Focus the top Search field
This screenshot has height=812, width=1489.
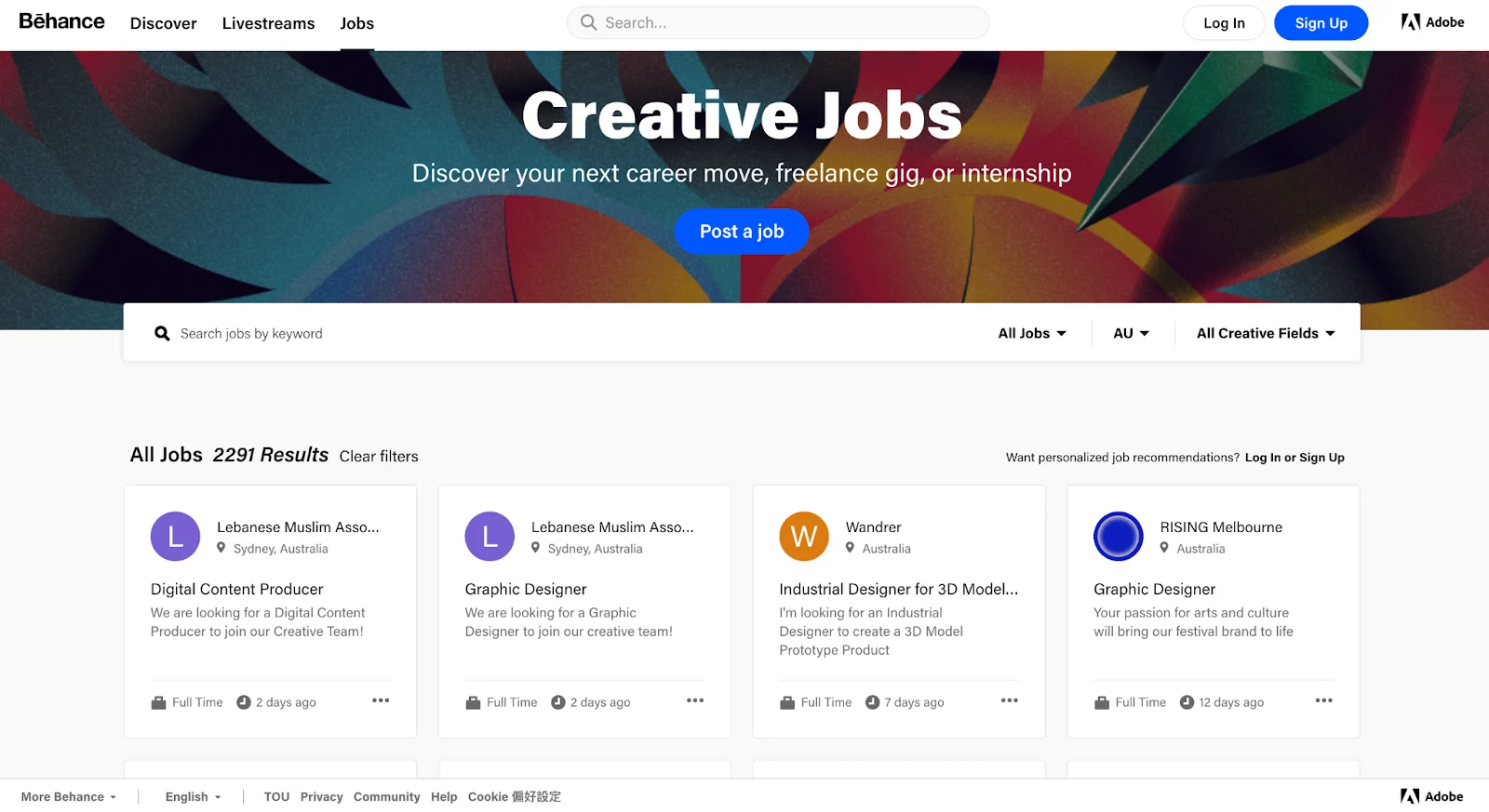778,22
